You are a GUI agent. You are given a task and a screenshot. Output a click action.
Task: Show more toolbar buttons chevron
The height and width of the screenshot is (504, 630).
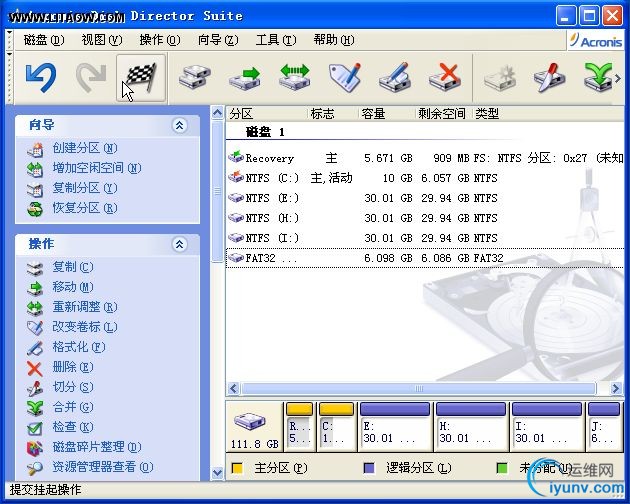coord(618,78)
